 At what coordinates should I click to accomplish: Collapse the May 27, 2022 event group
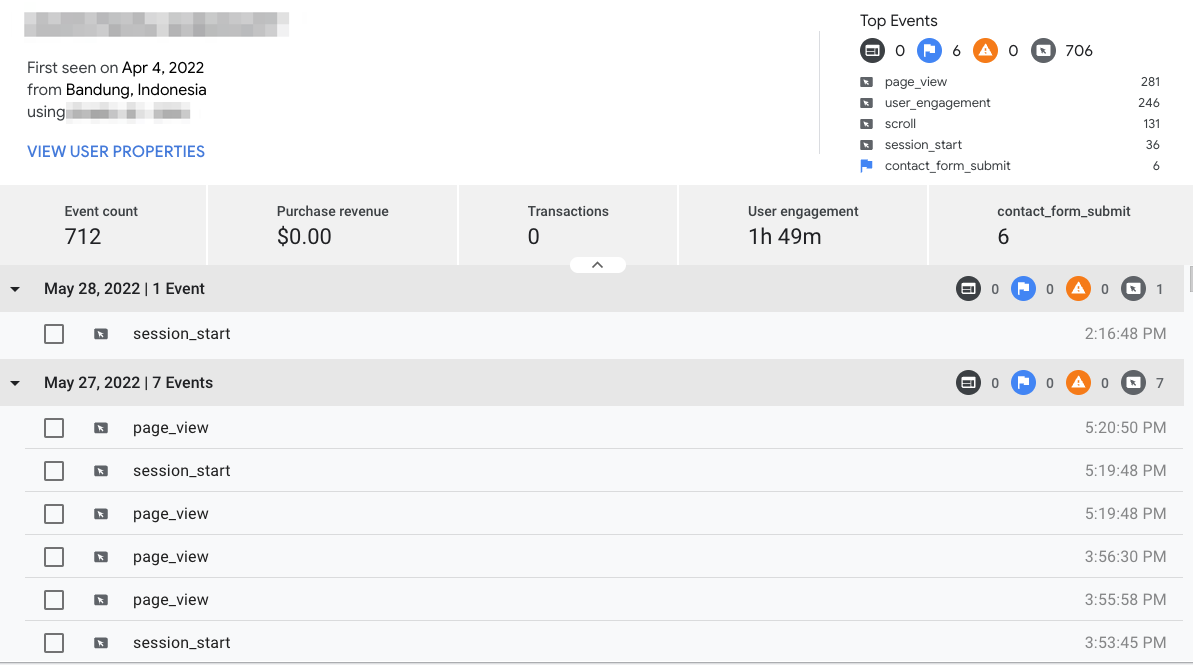pyautogui.click(x=15, y=383)
